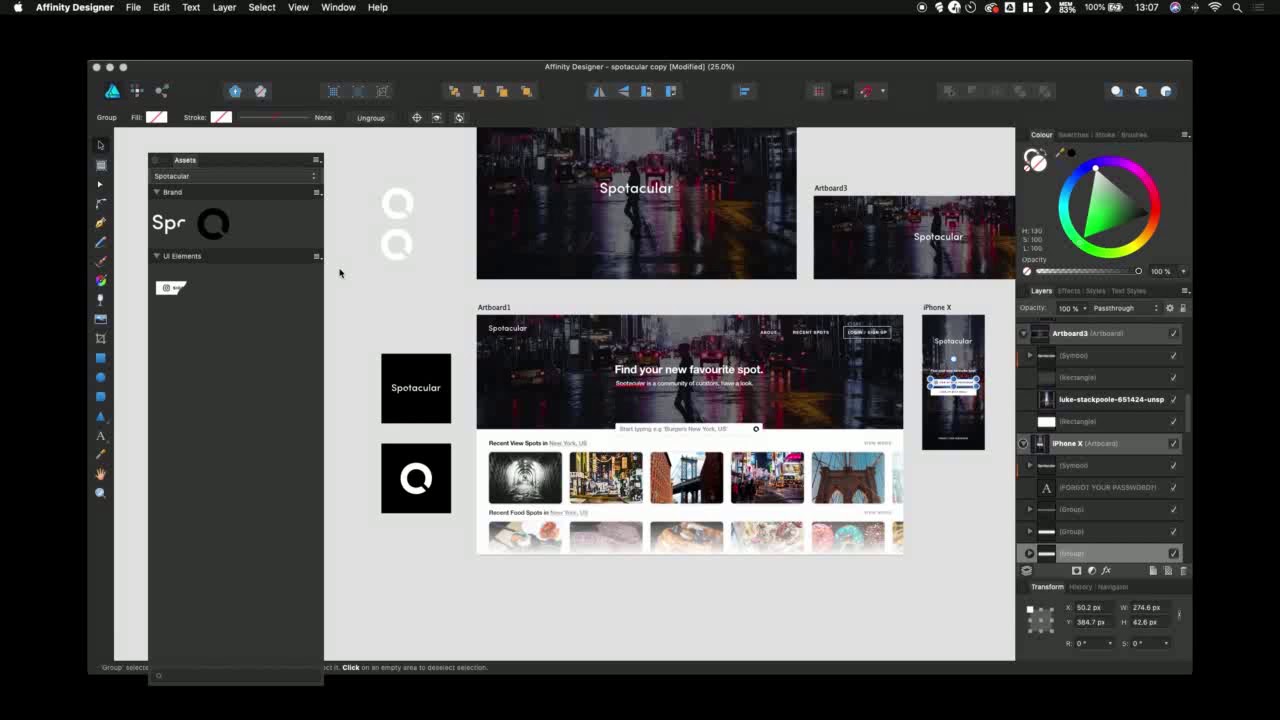Open the Assets panel options menu
Screen dimensions: 1280x720
316,160
